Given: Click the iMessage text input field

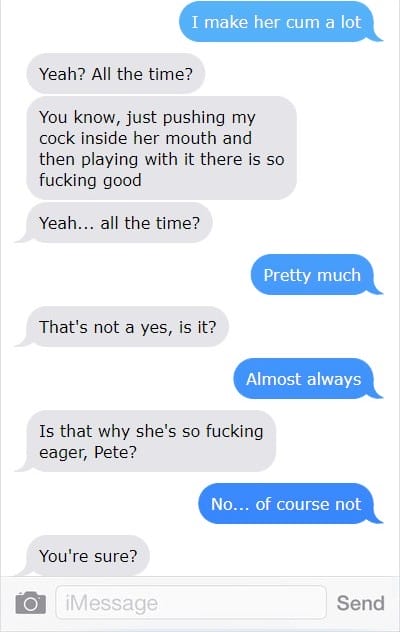Looking at the screenshot, I should (191, 603).
